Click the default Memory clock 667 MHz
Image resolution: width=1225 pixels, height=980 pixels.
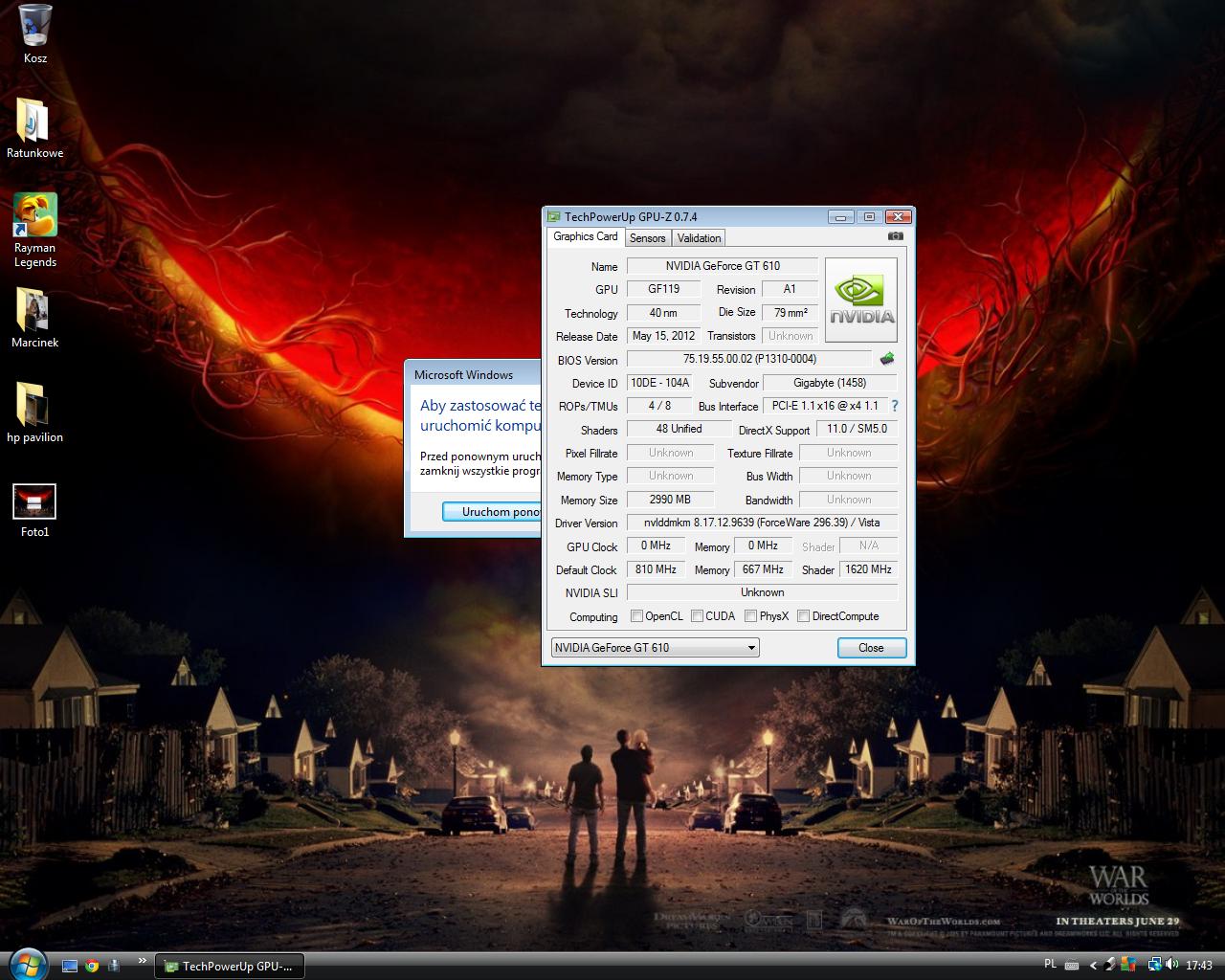coord(763,569)
